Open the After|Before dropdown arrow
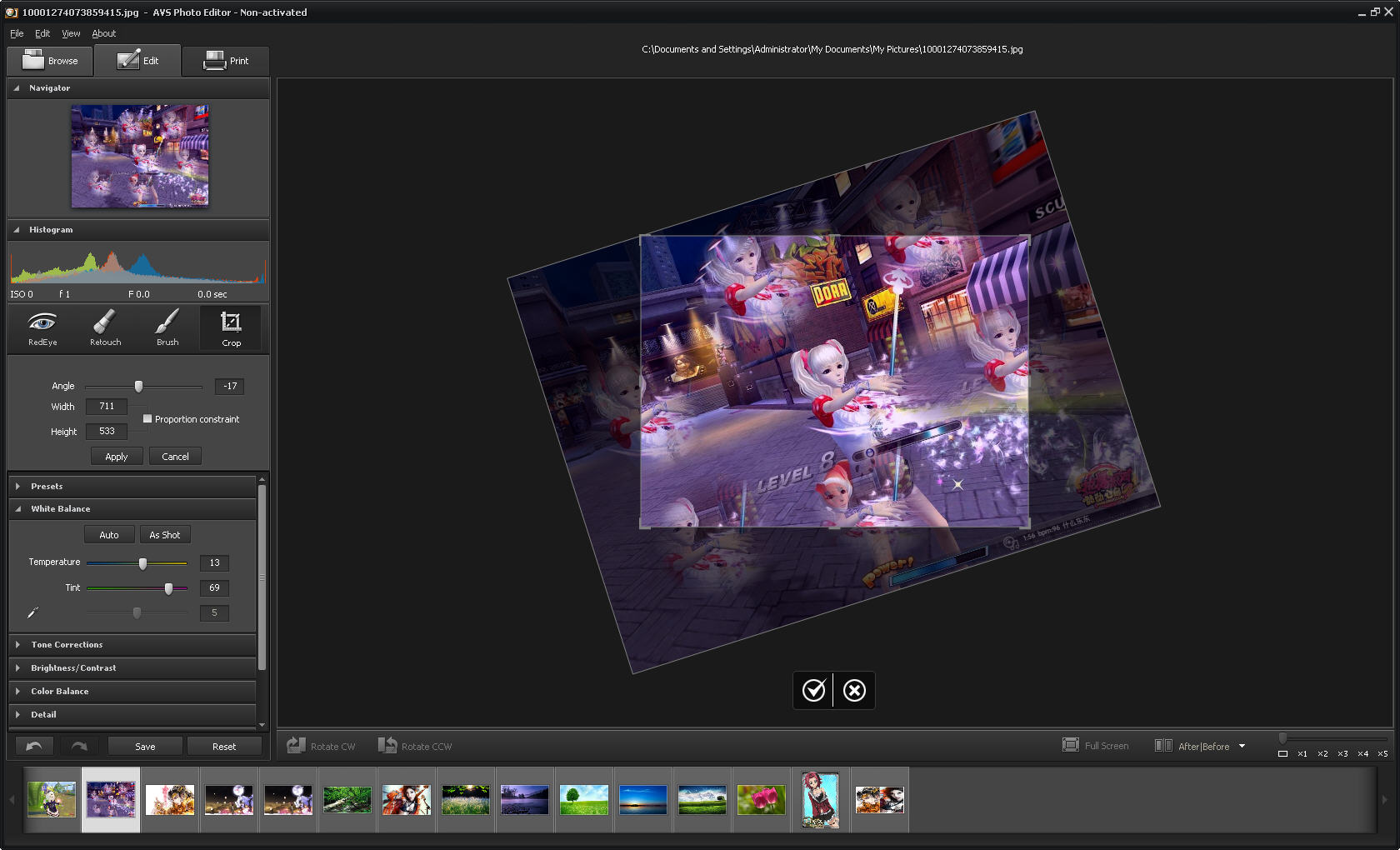Image resolution: width=1400 pixels, height=850 pixels. click(x=1242, y=746)
